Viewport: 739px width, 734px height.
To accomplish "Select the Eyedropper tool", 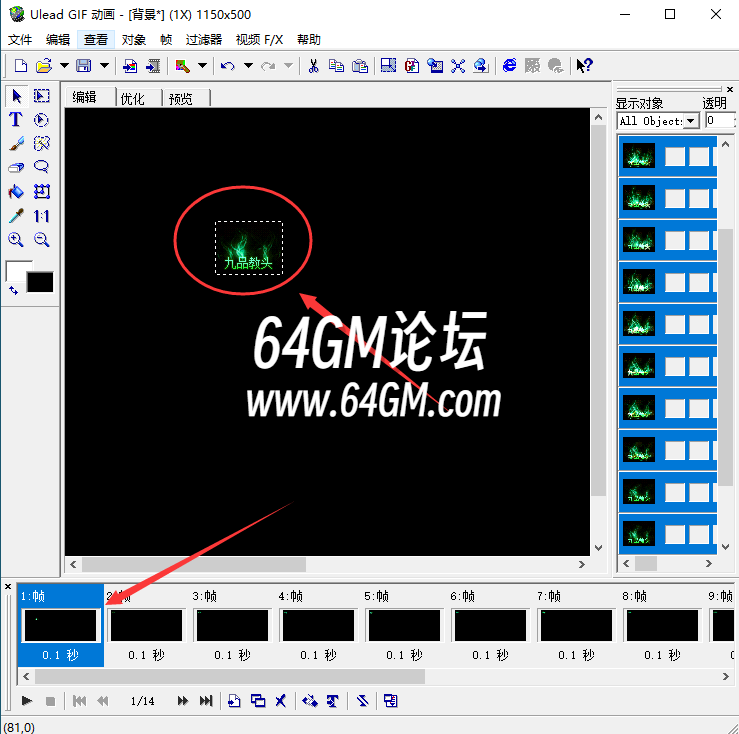I will [16, 216].
